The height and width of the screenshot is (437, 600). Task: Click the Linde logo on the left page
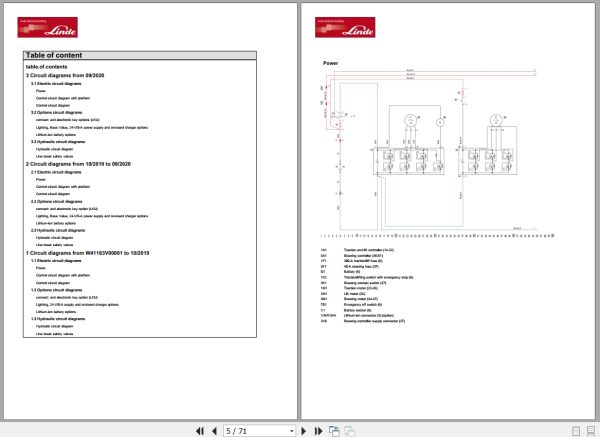(x=47, y=27)
